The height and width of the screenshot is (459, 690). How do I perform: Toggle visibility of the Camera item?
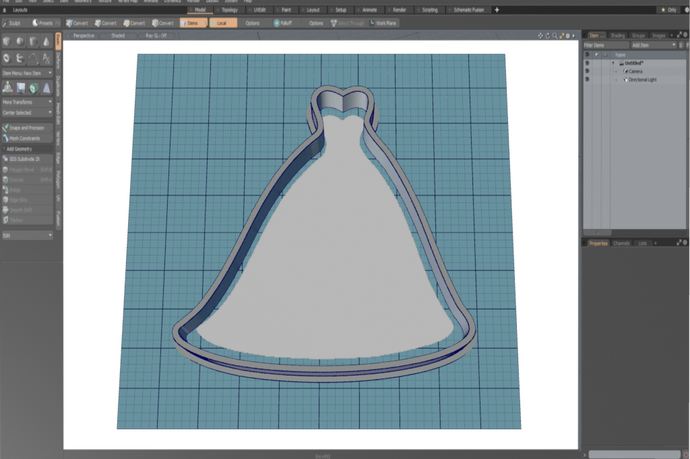[587, 71]
